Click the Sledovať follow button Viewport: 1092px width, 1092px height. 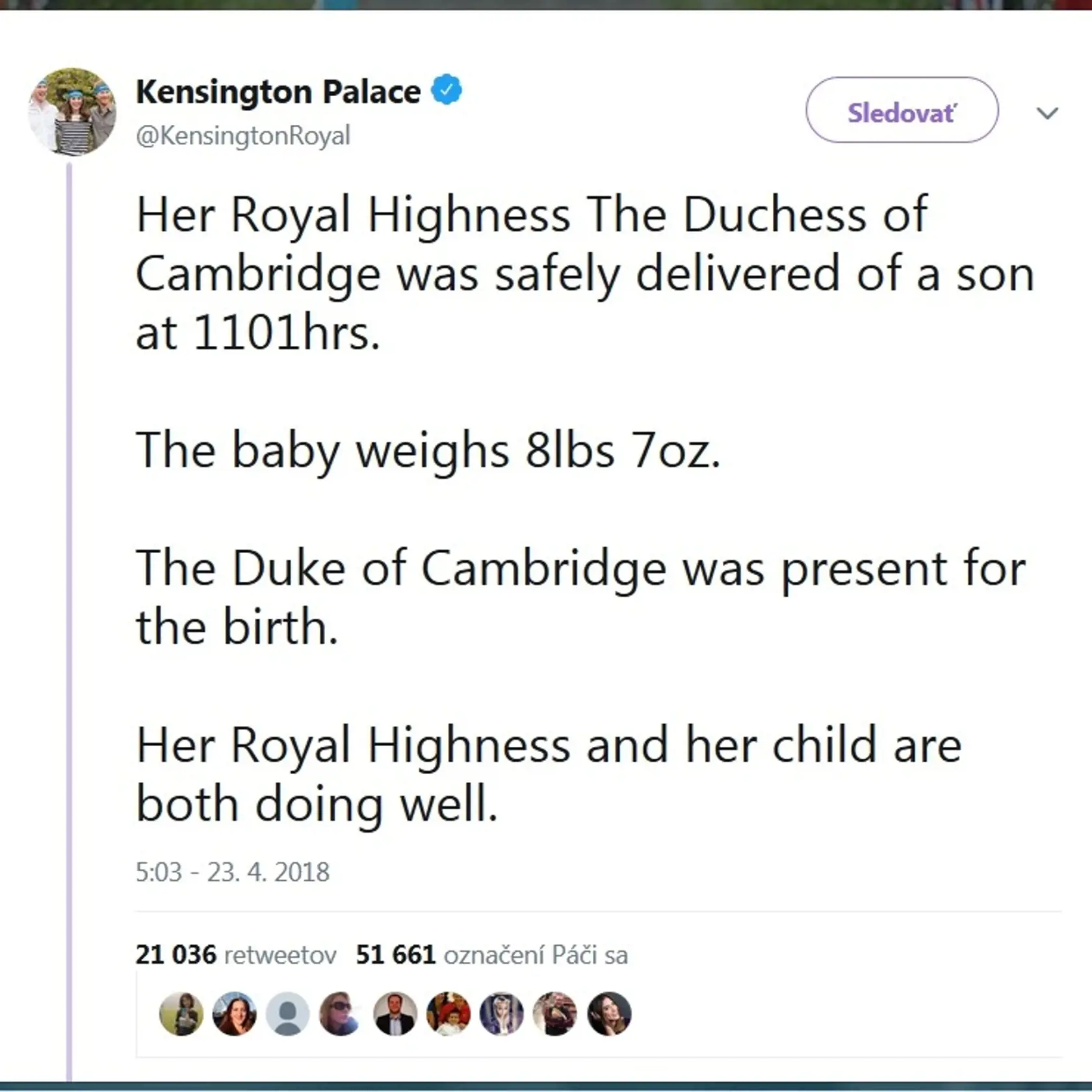[x=902, y=110]
